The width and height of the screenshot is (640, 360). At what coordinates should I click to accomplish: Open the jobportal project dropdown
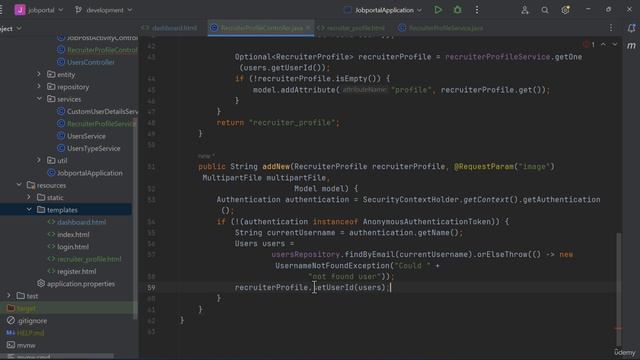[x=39, y=10]
